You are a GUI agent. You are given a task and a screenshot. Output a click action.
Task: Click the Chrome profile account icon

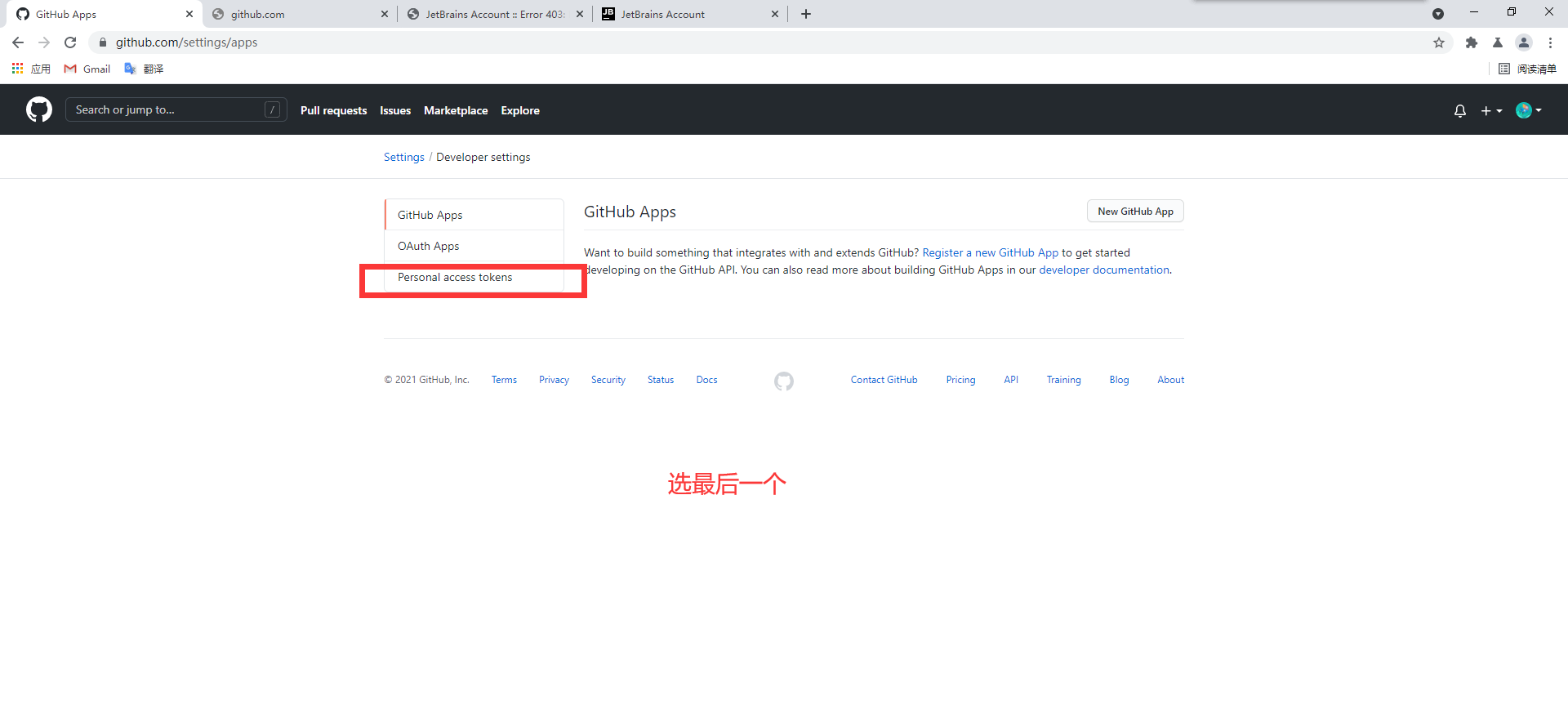(x=1524, y=42)
